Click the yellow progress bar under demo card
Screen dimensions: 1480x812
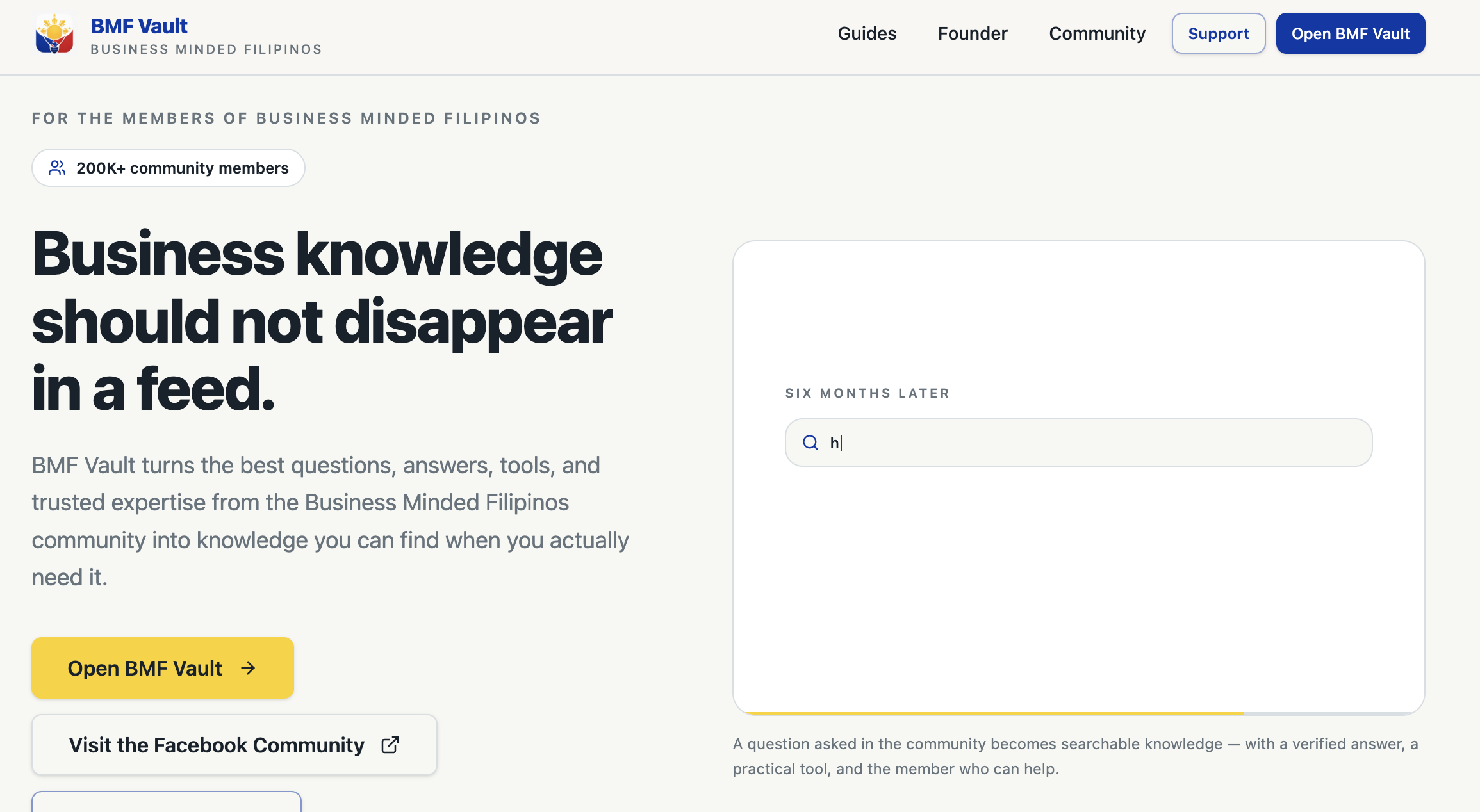coord(994,713)
